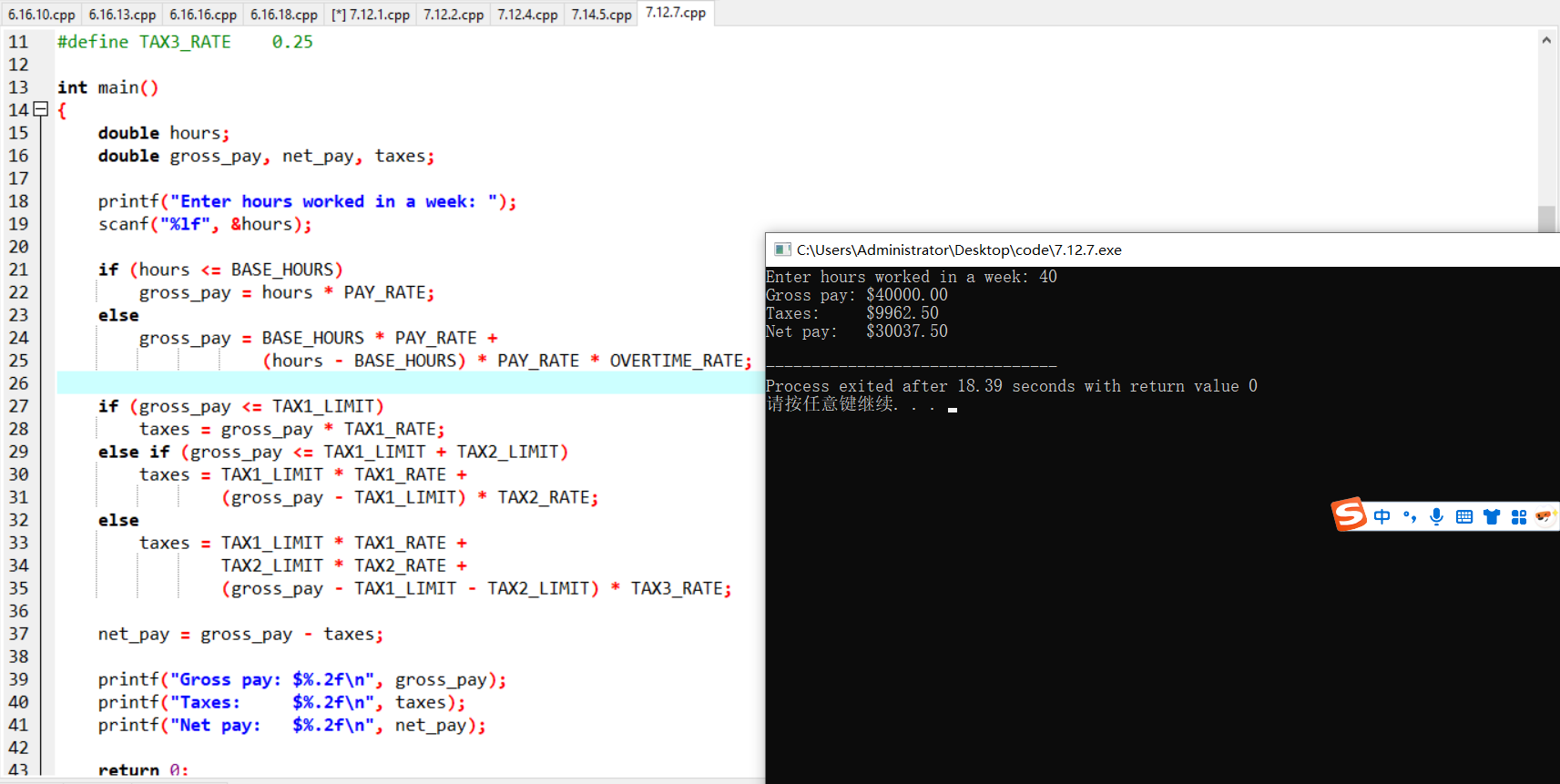Click the editor scrollbar up arrow
Image resolution: width=1560 pixels, height=784 pixels.
click(1546, 40)
